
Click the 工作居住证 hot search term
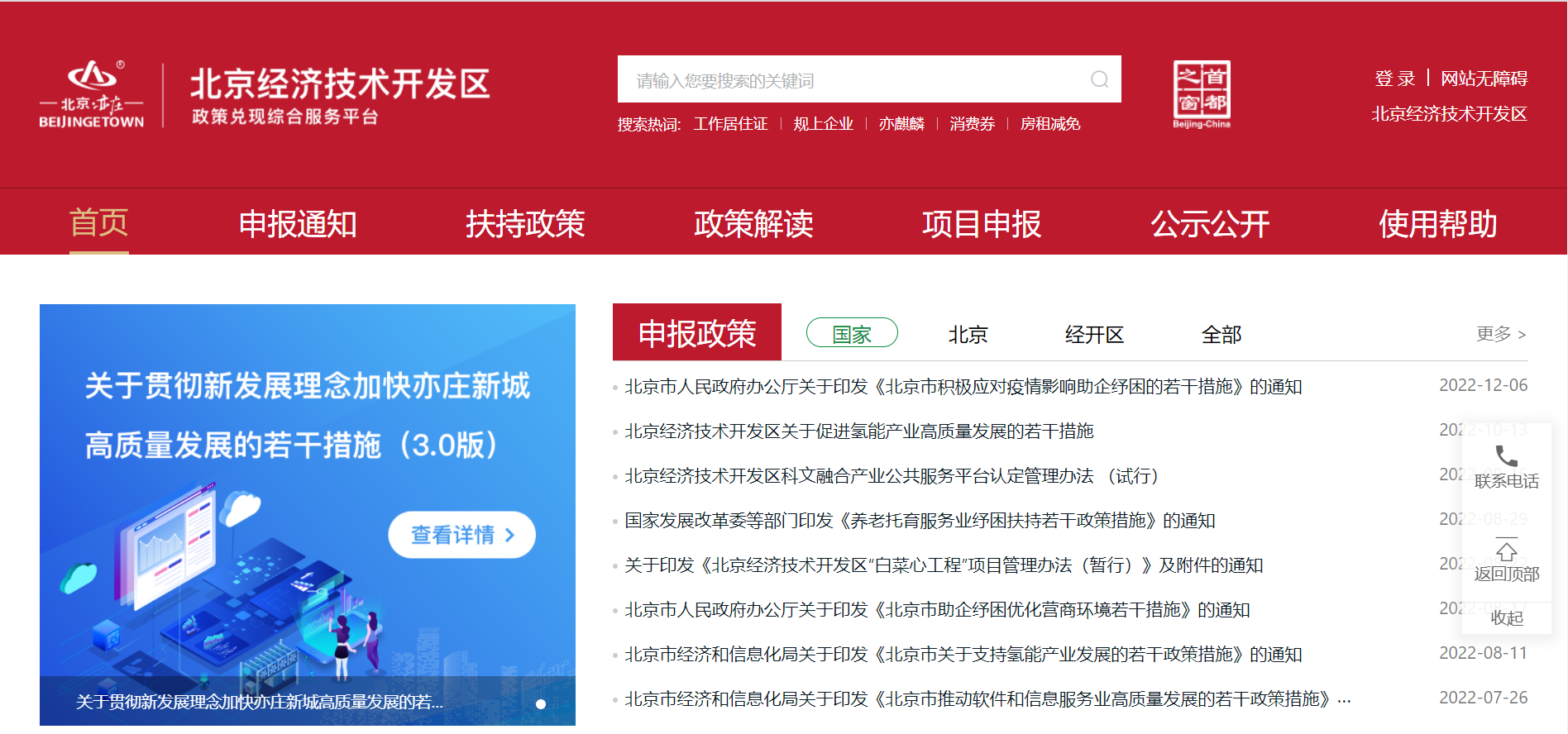click(x=730, y=124)
